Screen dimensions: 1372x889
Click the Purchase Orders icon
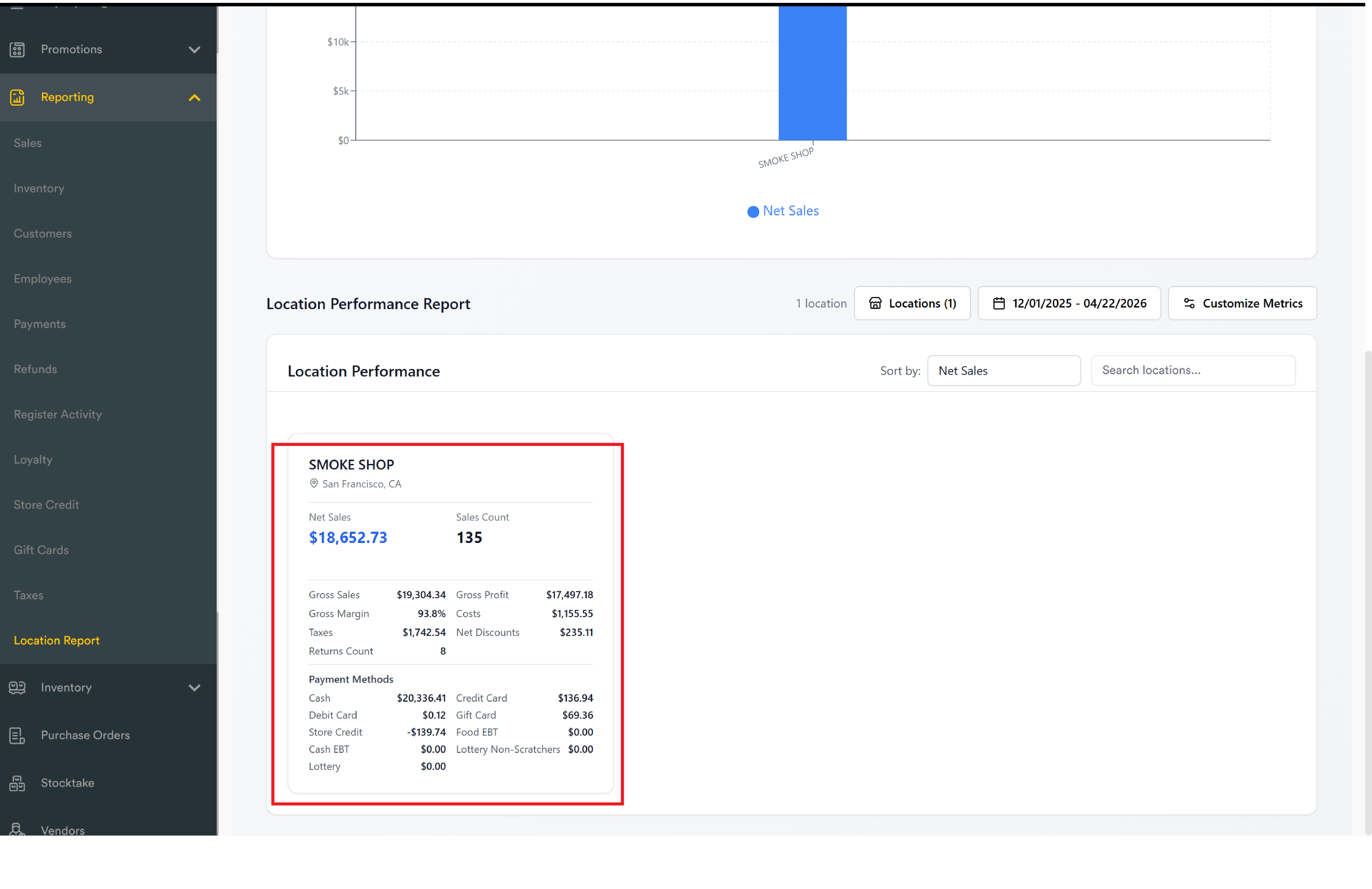tap(17, 735)
